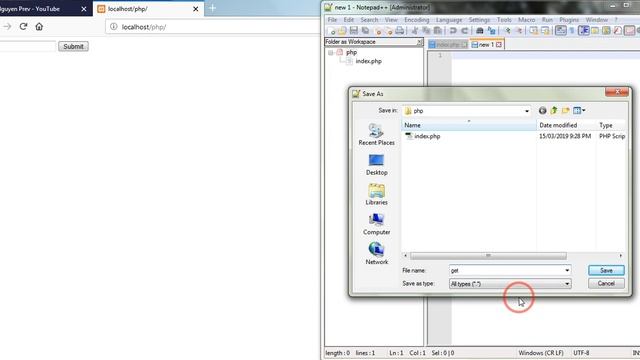This screenshot has width=640, height=360.
Task: Create a new folder in Save As dialog
Action: pyautogui.click(x=565, y=111)
